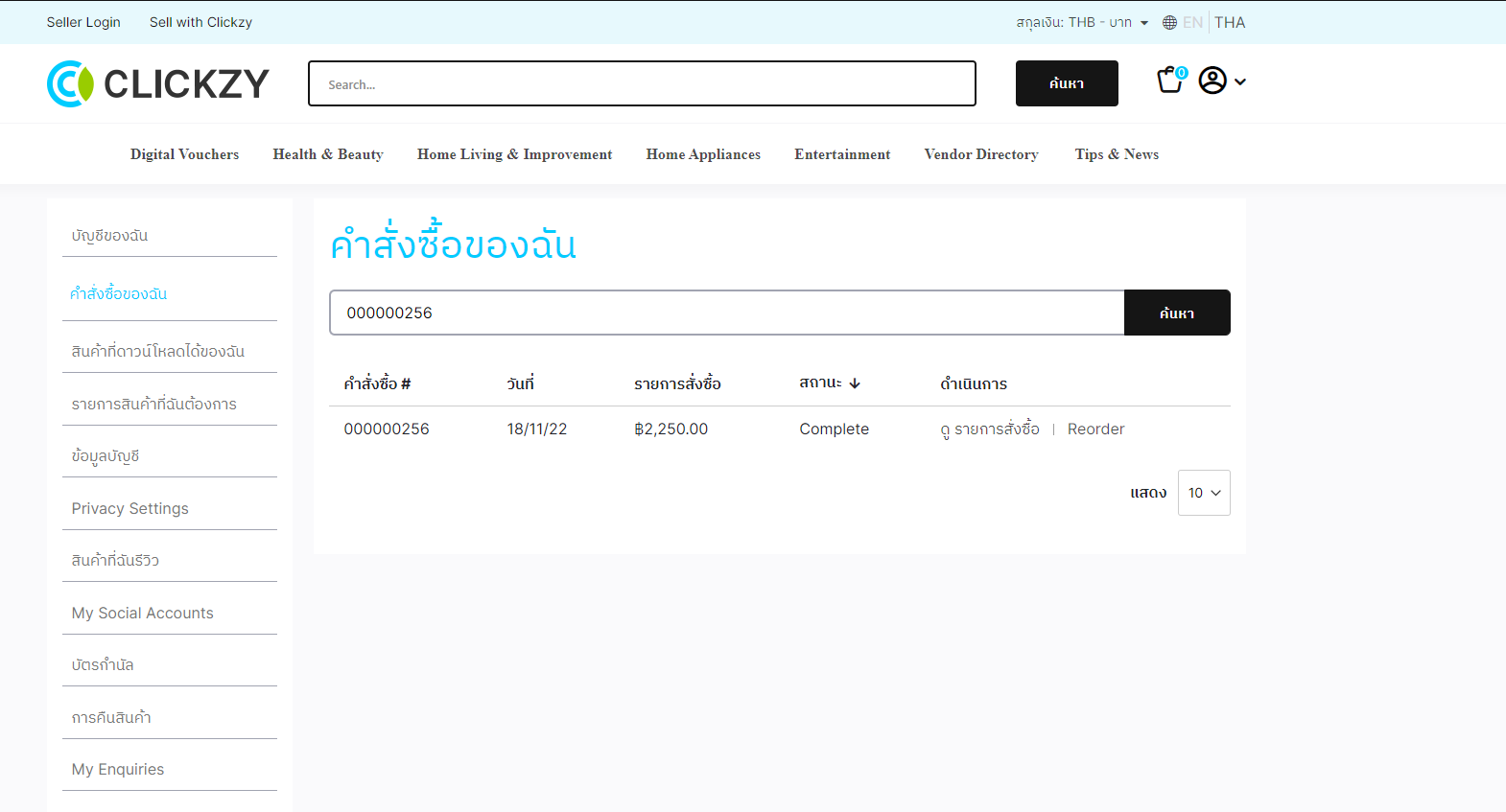Sort by วันที่ column header

pyautogui.click(x=521, y=383)
